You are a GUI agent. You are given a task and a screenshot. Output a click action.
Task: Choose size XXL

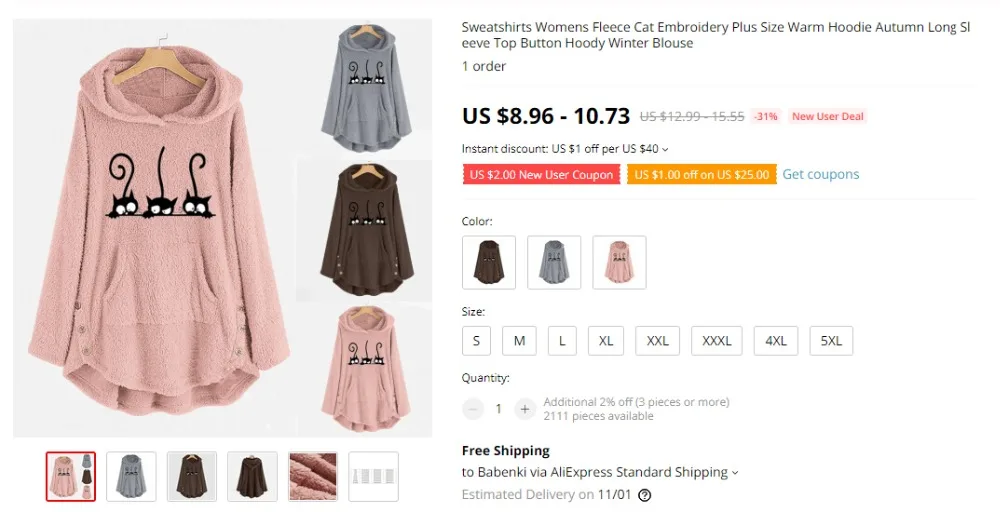point(657,341)
